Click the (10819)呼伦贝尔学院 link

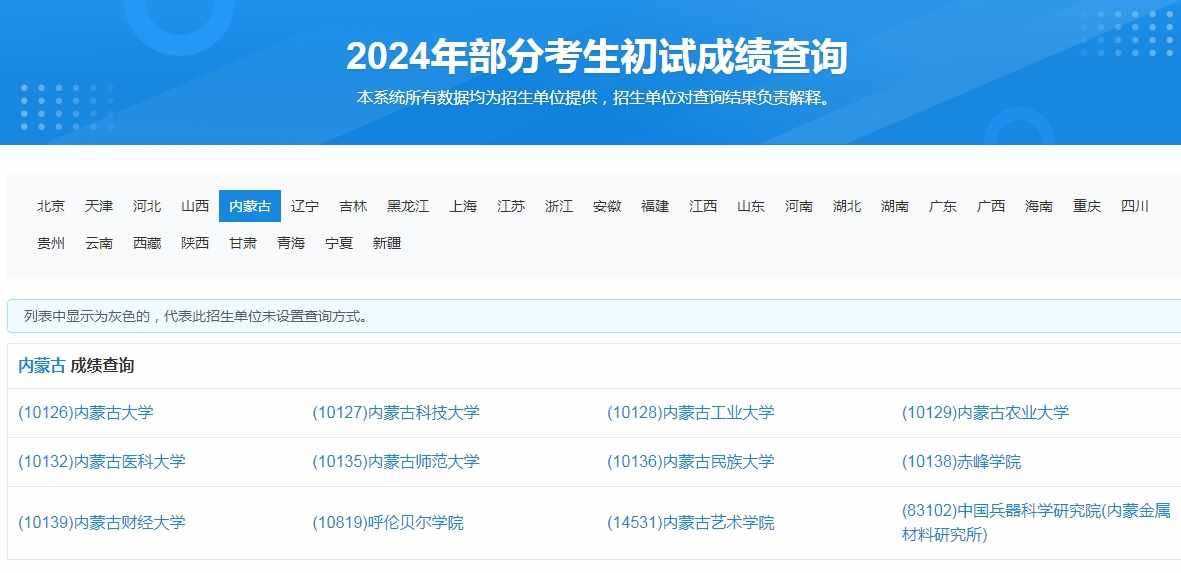coord(388,523)
